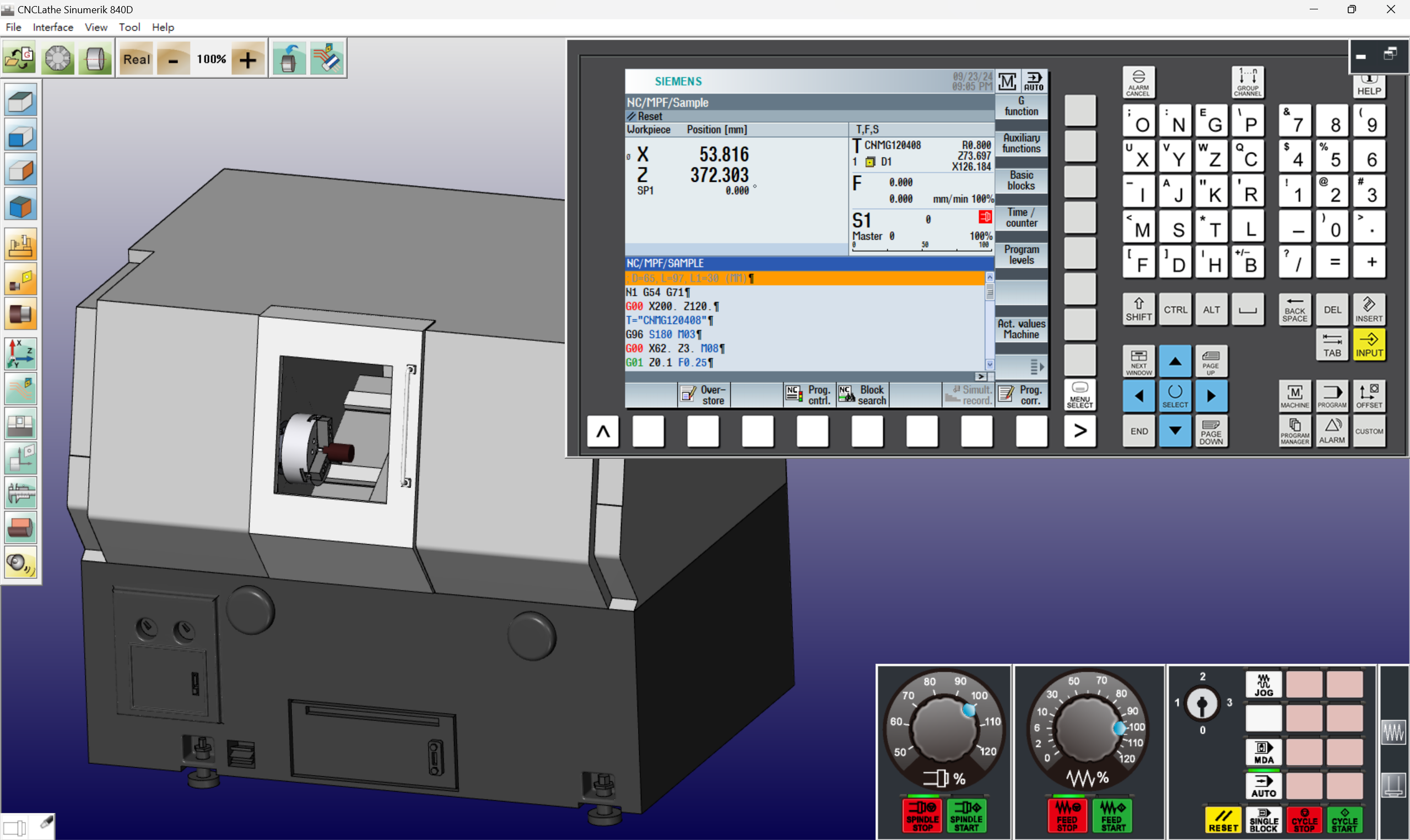
Task: Click the yellow INPUT key
Action: 1369,344
